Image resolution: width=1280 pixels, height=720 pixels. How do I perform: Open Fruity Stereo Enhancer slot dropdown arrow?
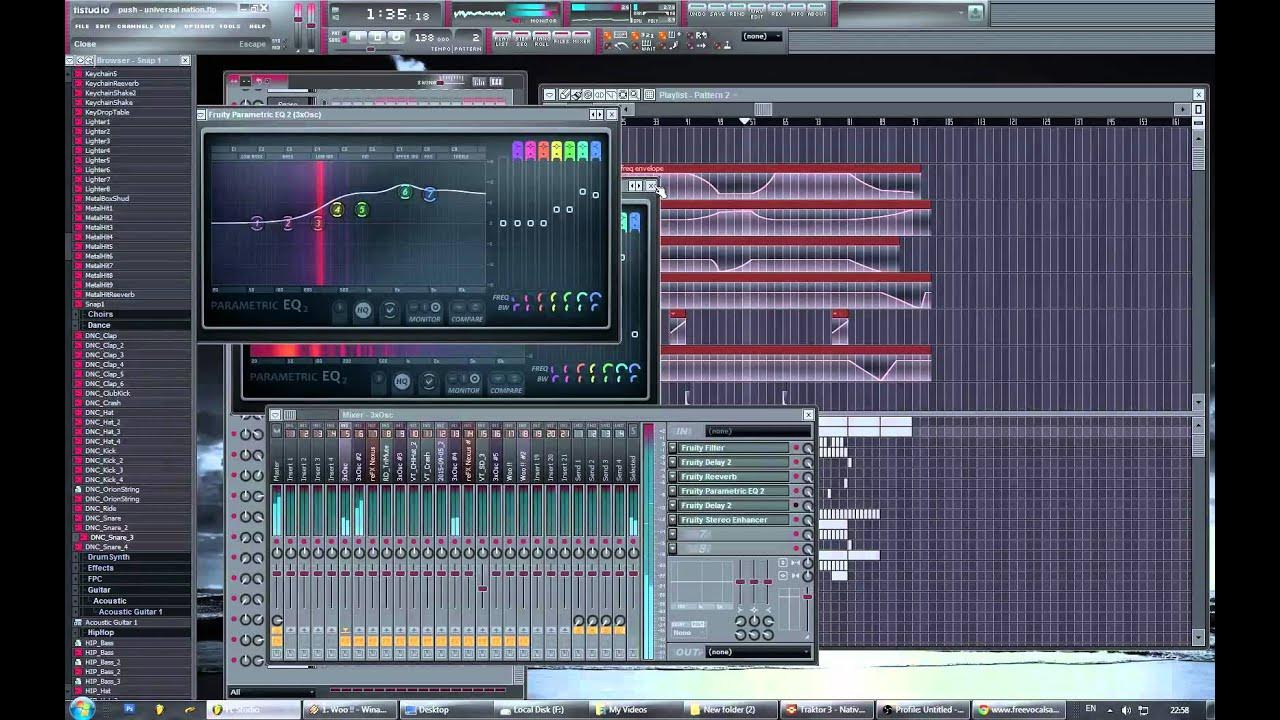point(672,520)
